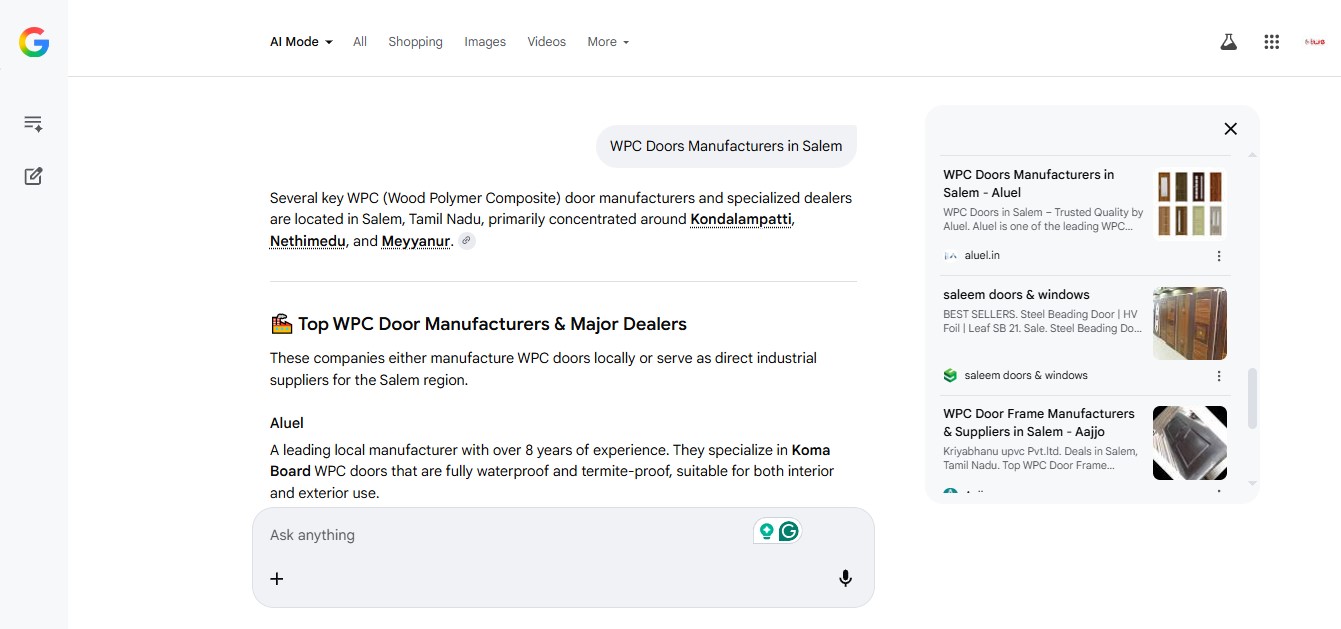Click the scrollbar up arrow in sources panel
The height and width of the screenshot is (629, 1341).
1252,155
